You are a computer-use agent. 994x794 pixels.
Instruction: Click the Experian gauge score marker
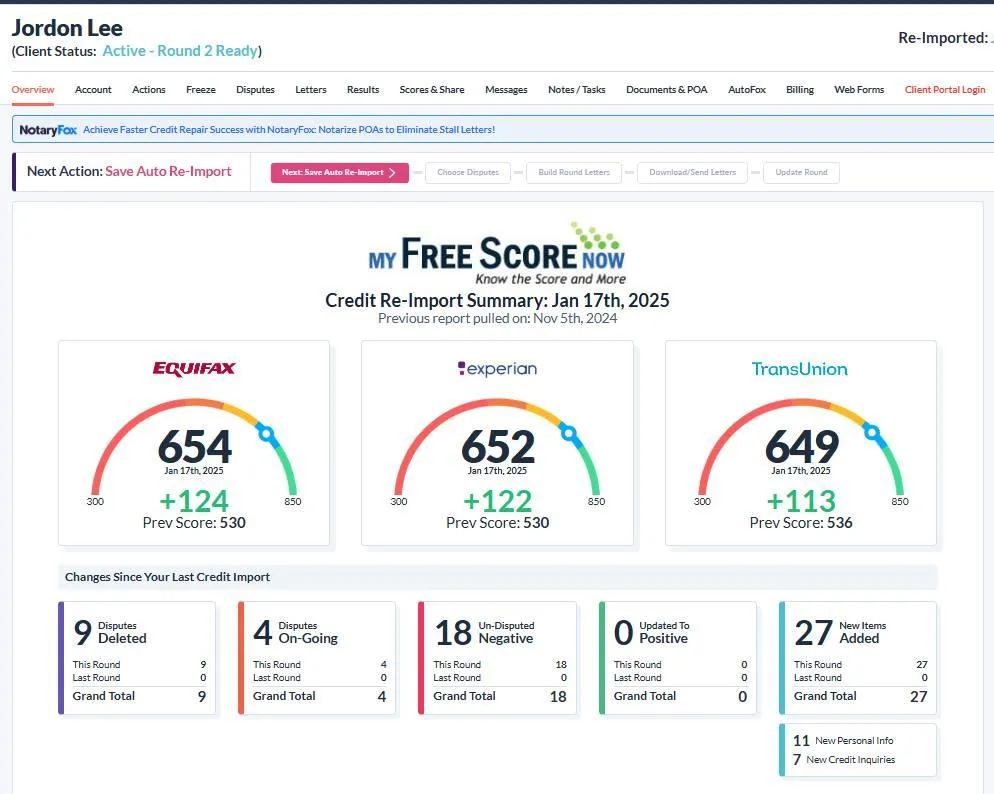(569, 434)
